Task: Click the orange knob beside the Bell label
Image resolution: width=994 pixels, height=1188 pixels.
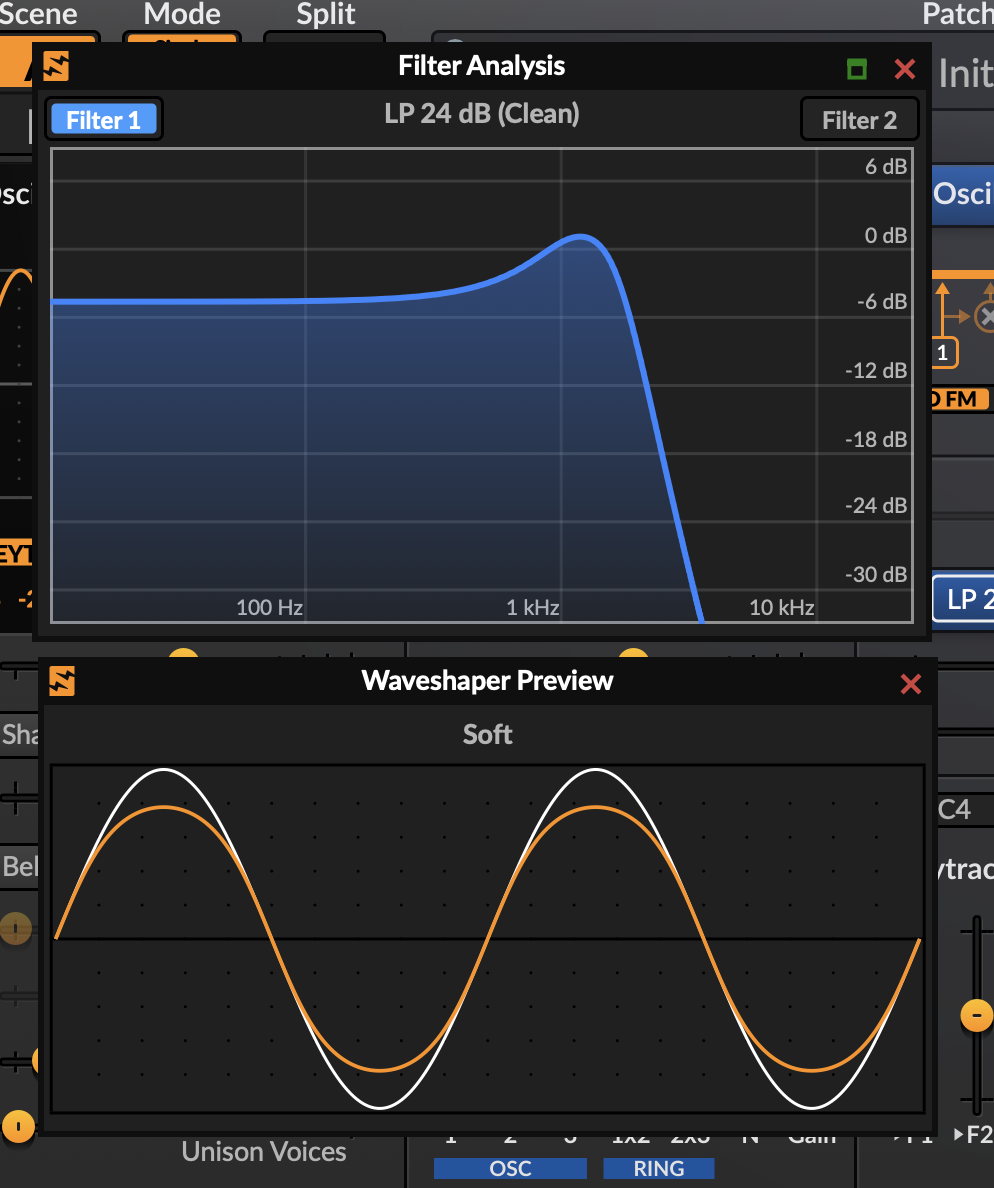Action: (16, 928)
